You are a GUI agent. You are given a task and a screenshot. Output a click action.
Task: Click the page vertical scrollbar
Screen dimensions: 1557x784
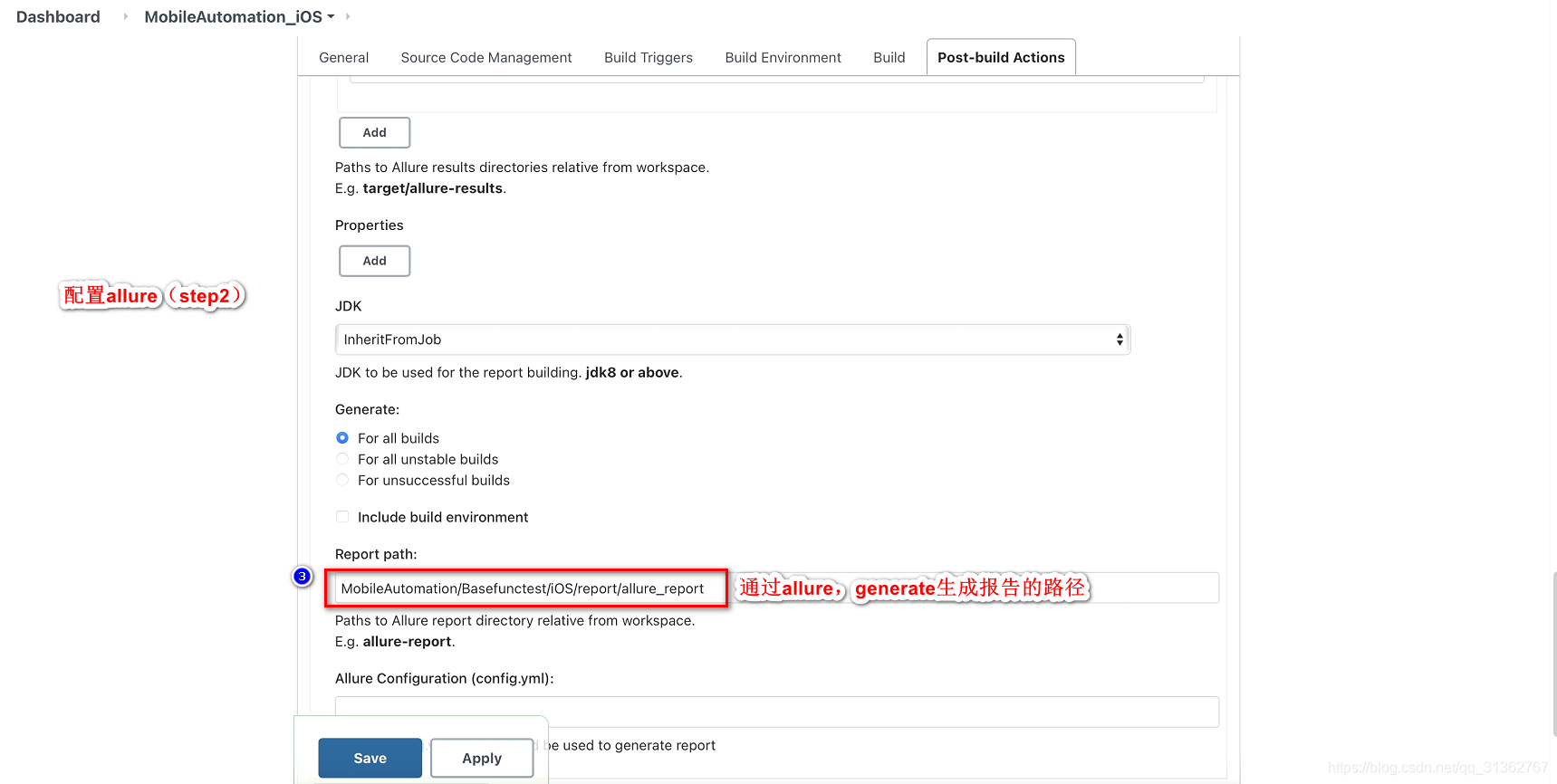1553,654
